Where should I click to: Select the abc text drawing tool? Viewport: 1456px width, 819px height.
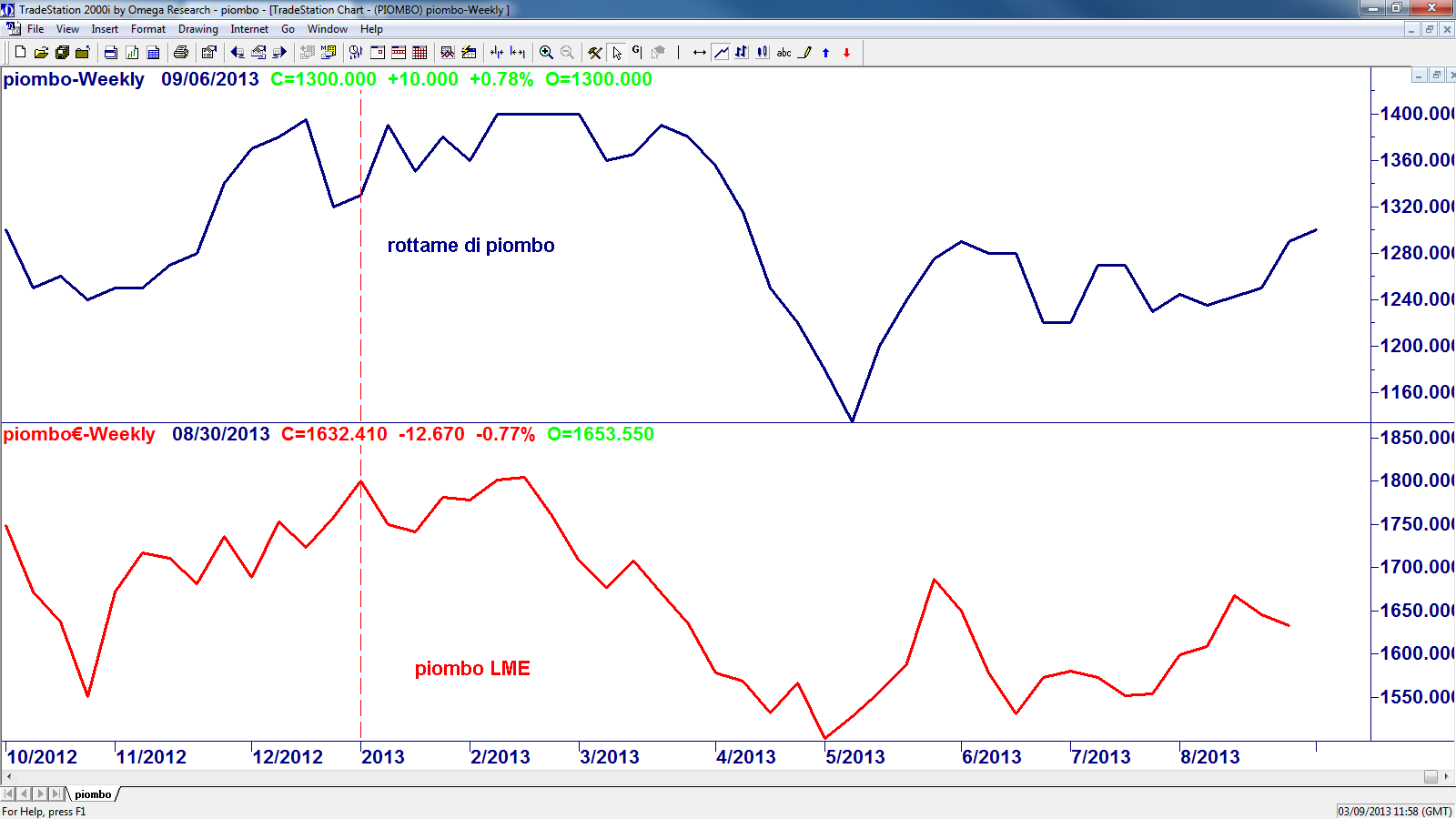pos(784,52)
